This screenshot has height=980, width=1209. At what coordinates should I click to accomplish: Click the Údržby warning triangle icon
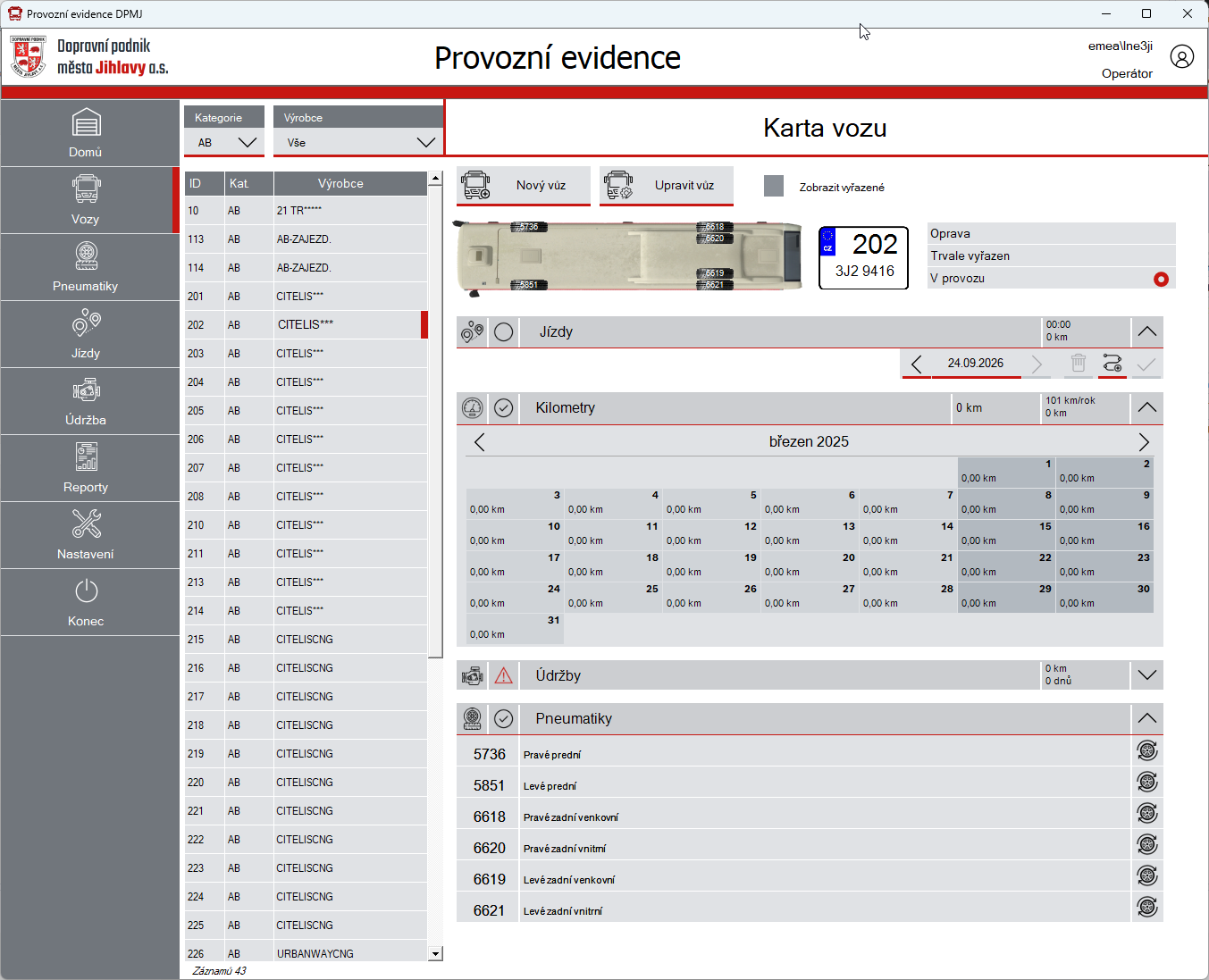504,675
